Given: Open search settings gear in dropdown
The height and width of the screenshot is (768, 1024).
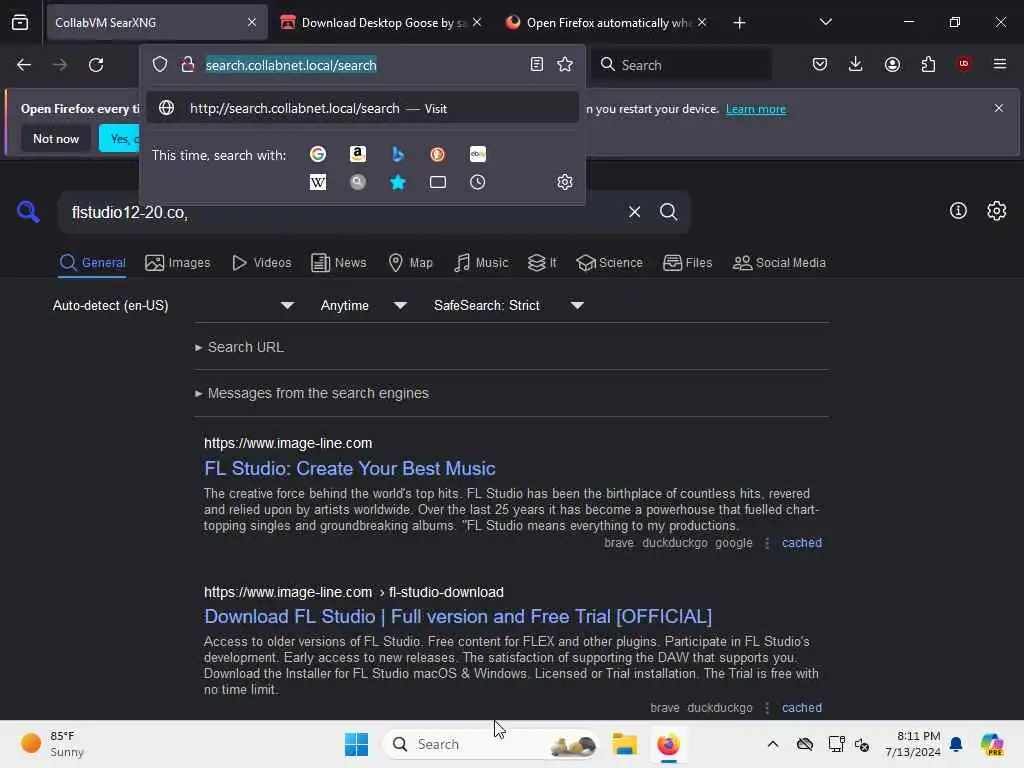Looking at the screenshot, I should click(565, 182).
